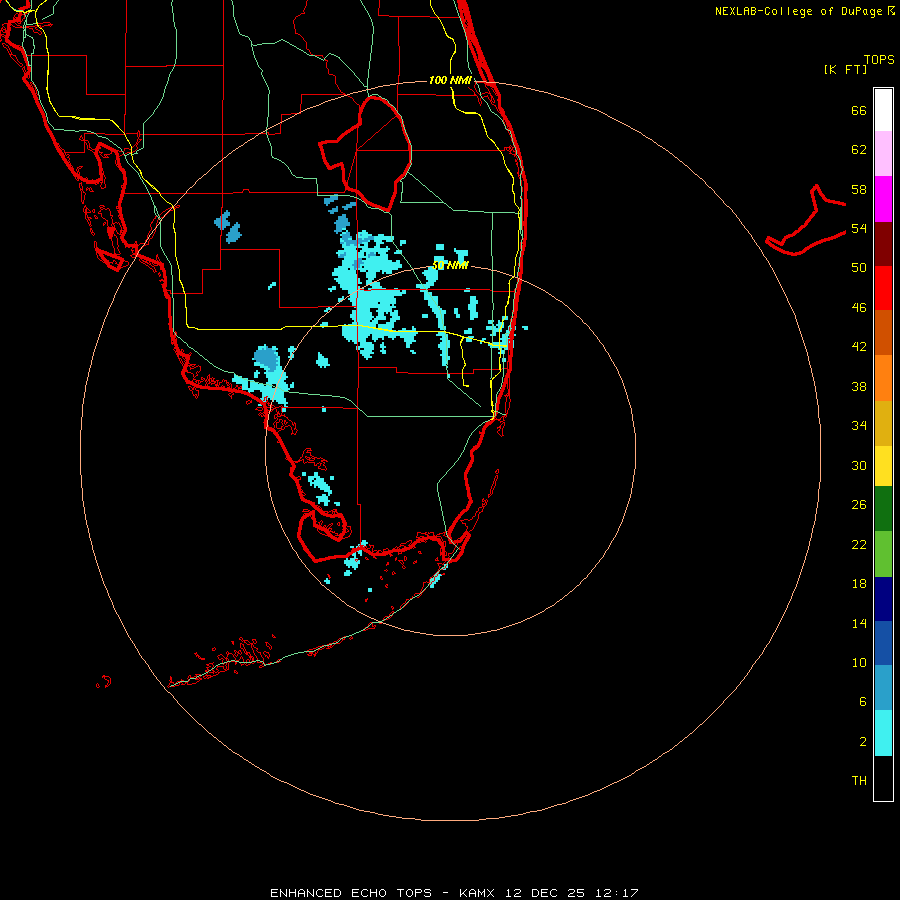This screenshot has width=900, height=900.
Task: Click the dark green 30 kft swatch
Action: coord(883,509)
